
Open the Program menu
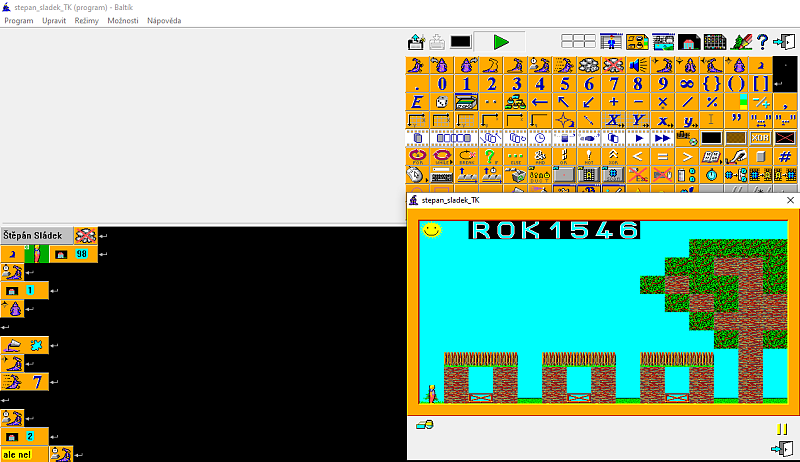(19, 20)
